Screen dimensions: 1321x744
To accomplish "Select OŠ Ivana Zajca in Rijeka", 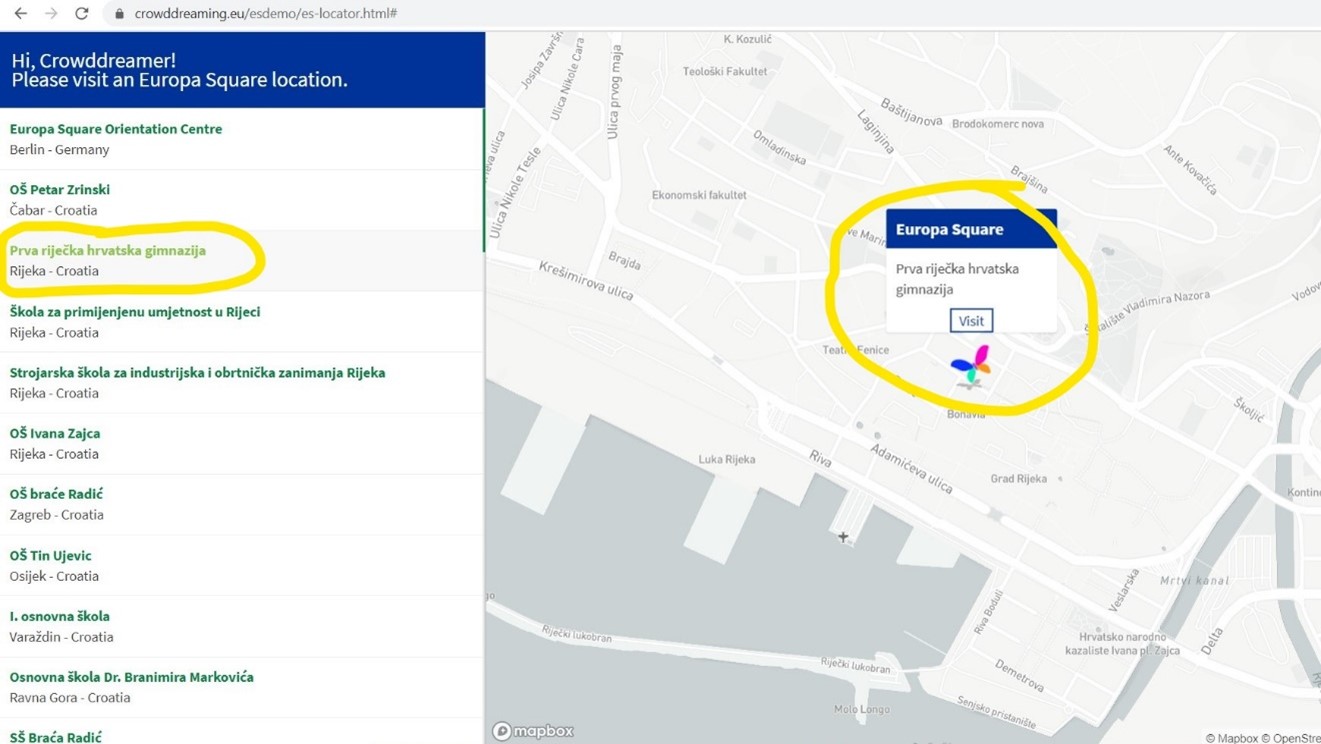I will click(x=55, y=434).
